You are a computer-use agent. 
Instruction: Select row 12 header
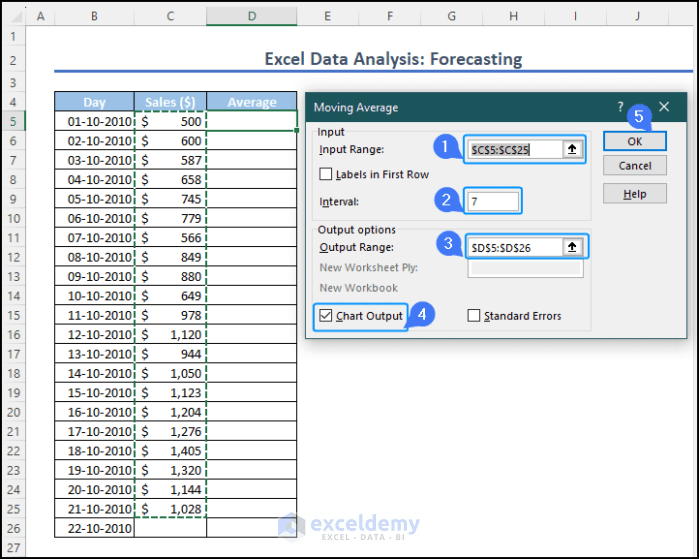point(13,257)
